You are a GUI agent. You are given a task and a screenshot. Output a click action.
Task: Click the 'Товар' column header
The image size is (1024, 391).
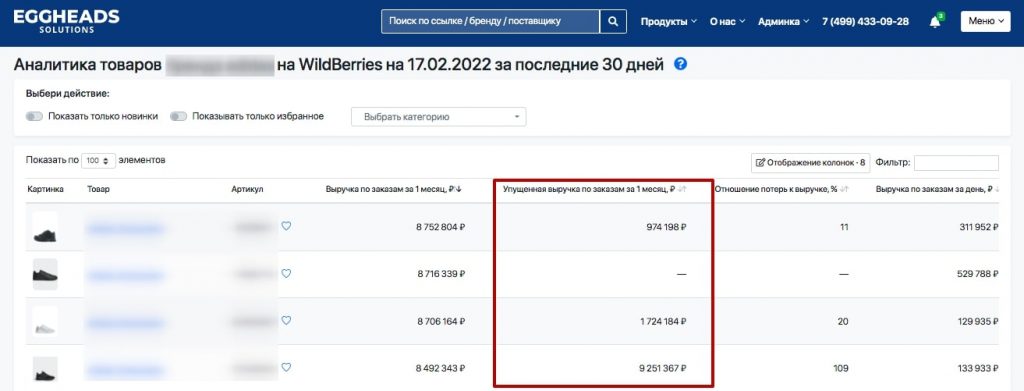(x=99, y=189)
